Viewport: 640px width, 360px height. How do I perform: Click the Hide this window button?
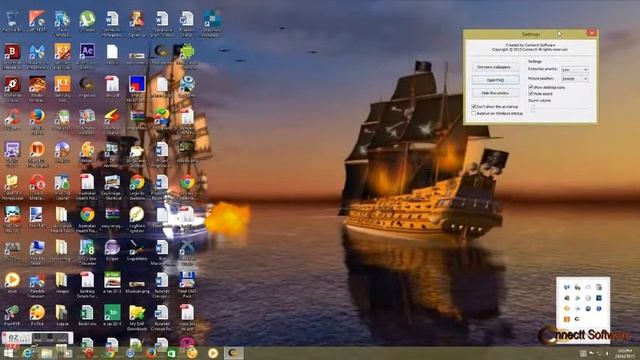click(x=496, y=93)
